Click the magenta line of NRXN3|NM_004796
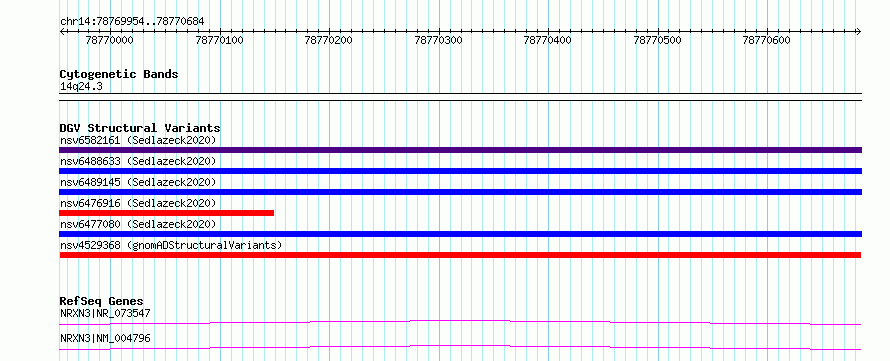The image size is (890, 361). [460, 347]
